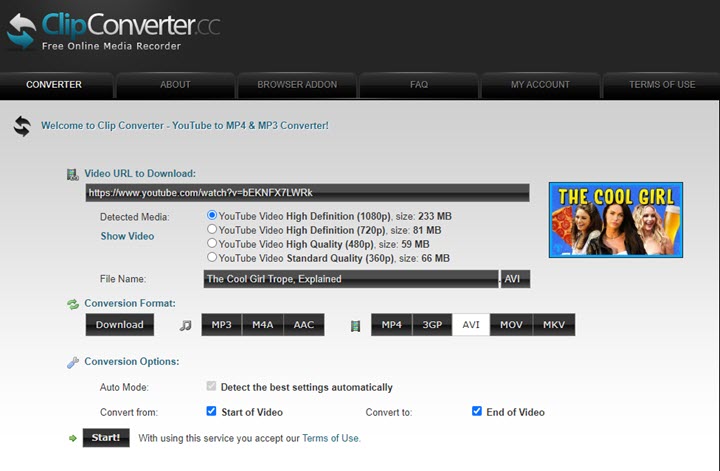Click the Welcome to Clip Converter heading
Image resolution: width=720 pixels, height=471 pixels.
click(x=185, y=126)
